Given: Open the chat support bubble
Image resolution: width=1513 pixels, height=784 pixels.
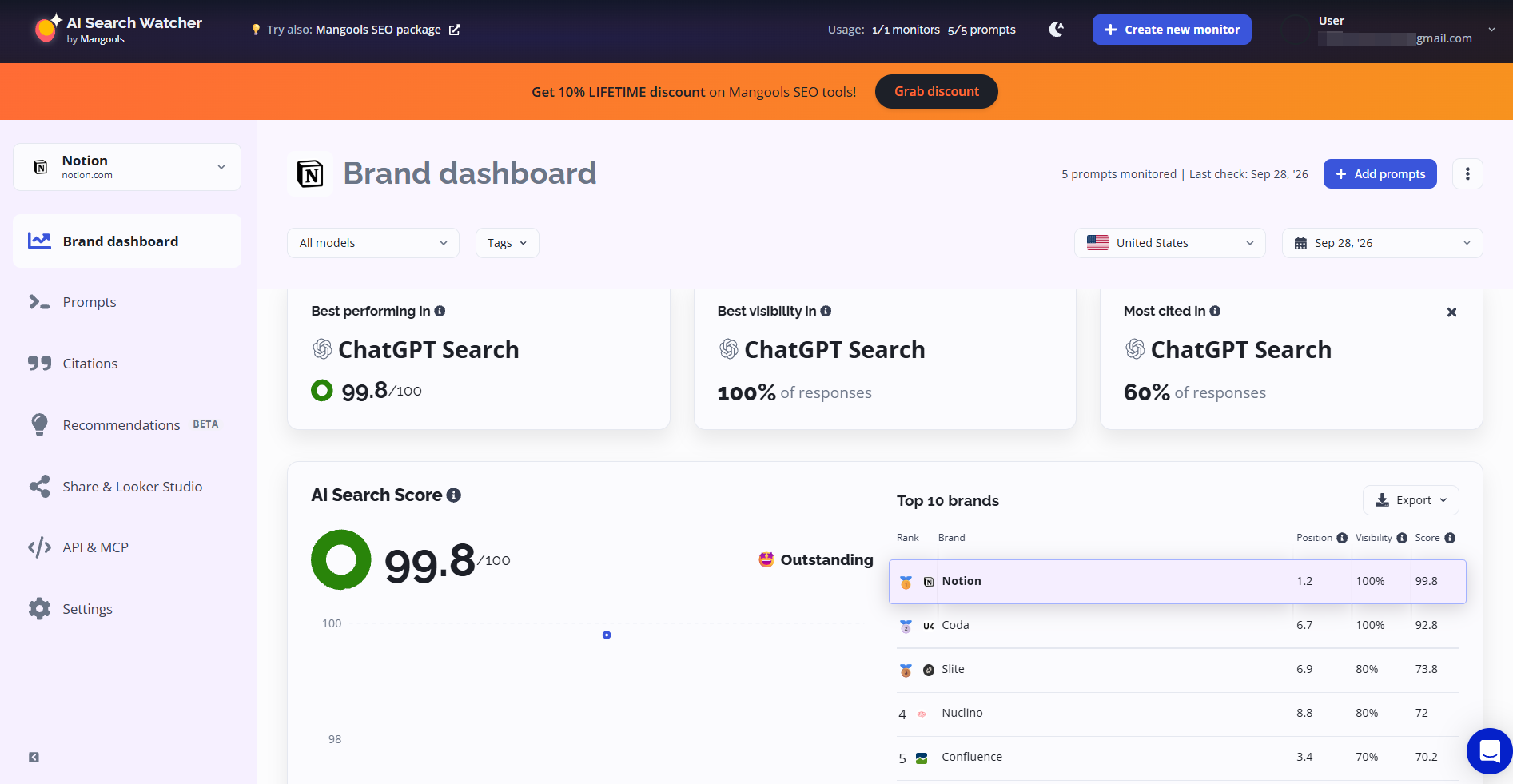Looking at the screenshot, I should 1489,751.
